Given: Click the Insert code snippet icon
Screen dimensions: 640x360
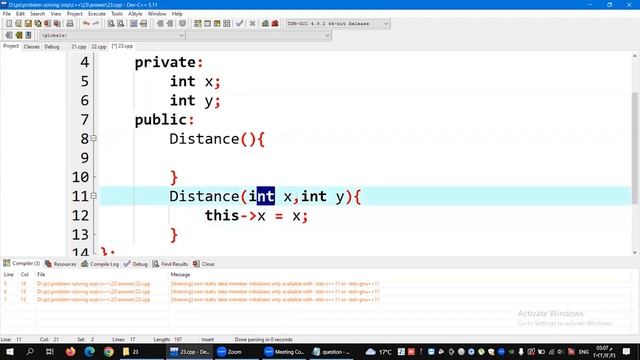Looking at the screenshot, I should pyautogui.click(x=9, y=35).
